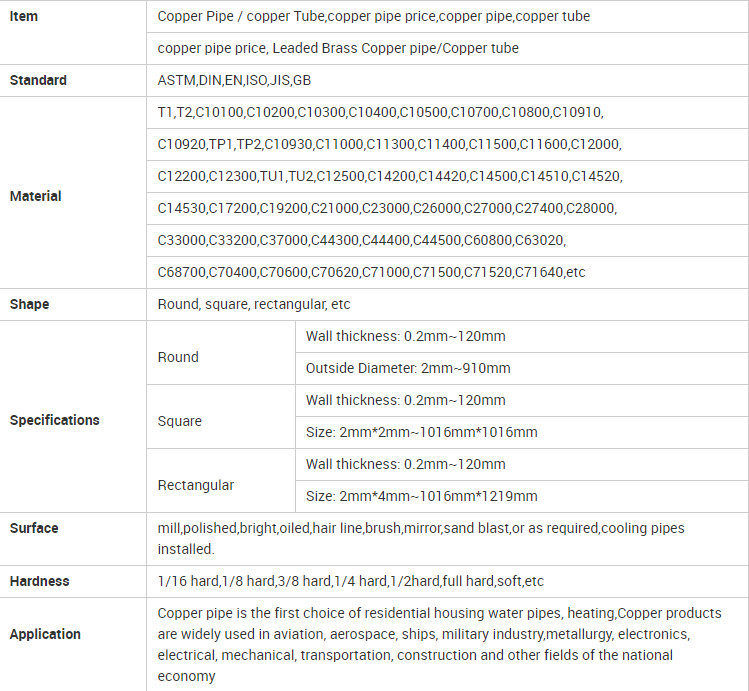This screenshot has height=691, width=749.
Task: Select the Round, square, rectangular text
Action: (254, 304)
